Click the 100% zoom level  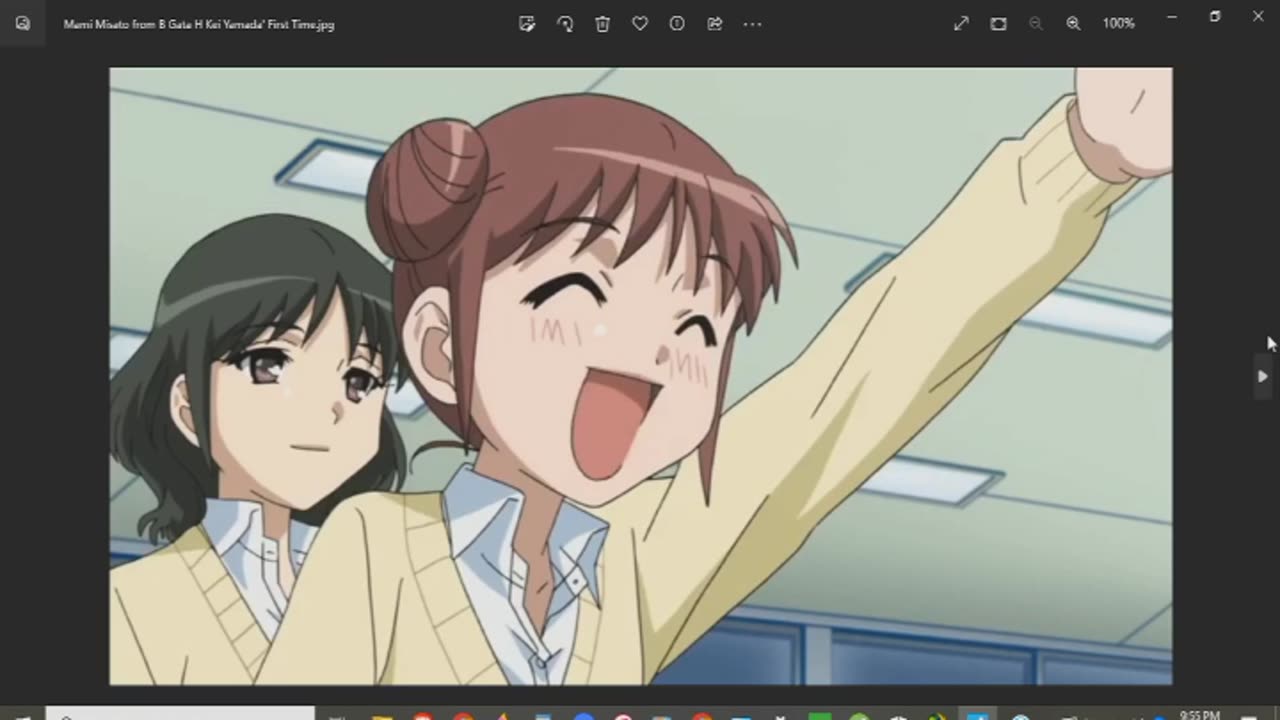(x=1118, y=23)
